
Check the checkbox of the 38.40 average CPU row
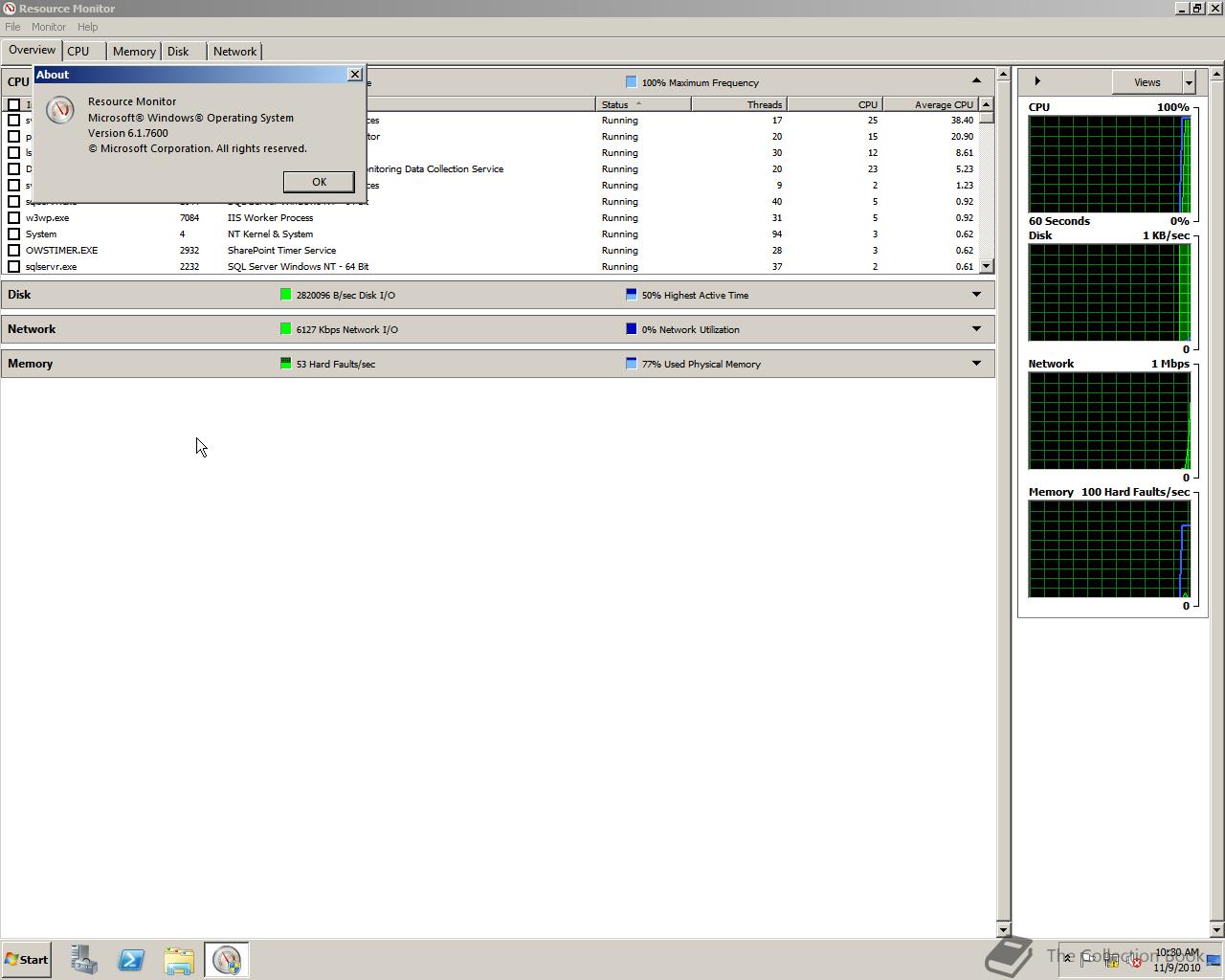pos(13,121)
